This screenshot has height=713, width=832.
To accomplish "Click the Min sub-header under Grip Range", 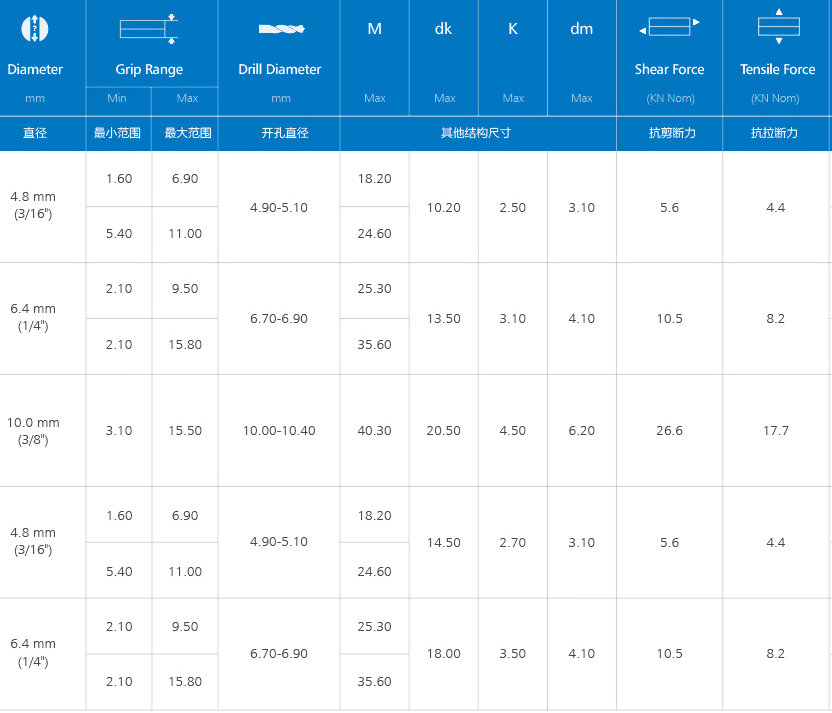I will coord(118,99).
